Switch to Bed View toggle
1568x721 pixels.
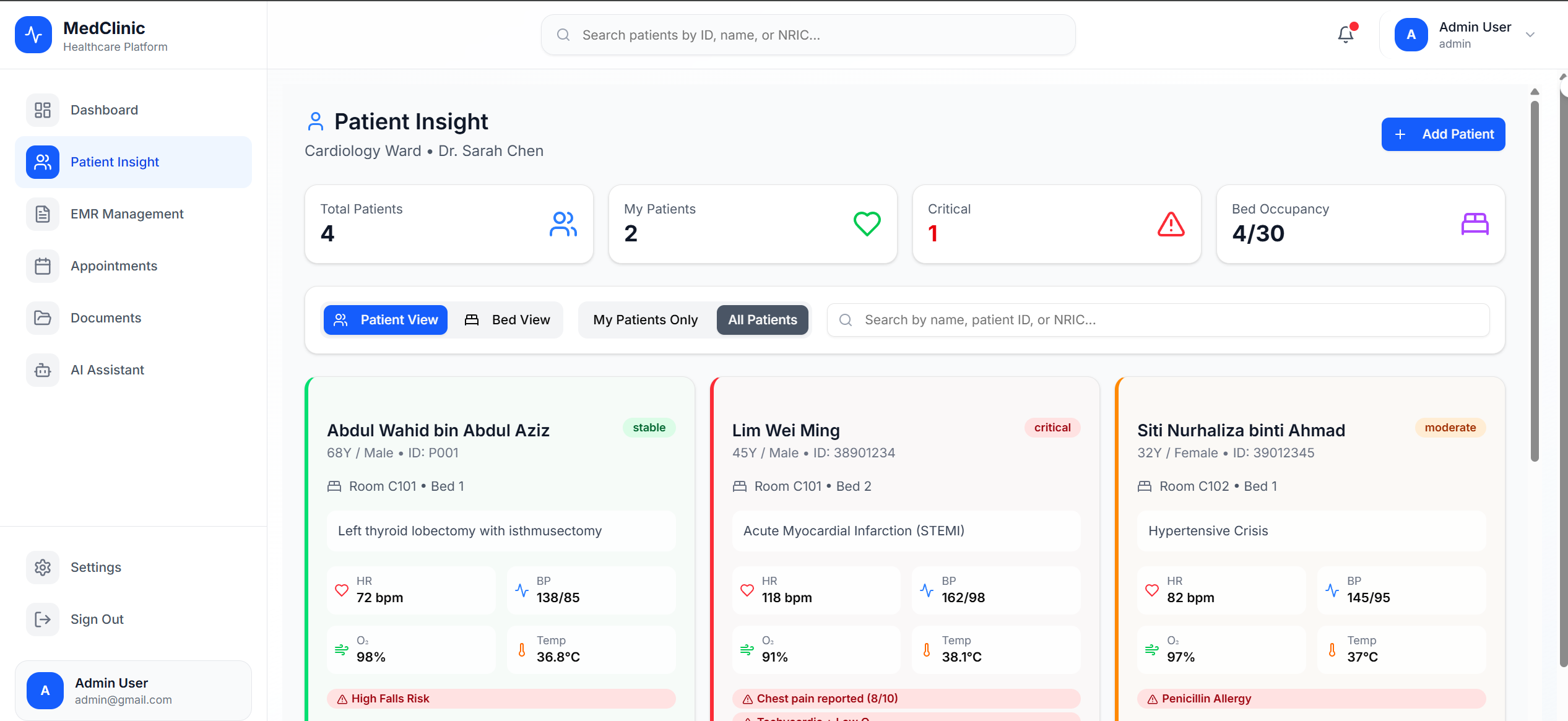508,320
